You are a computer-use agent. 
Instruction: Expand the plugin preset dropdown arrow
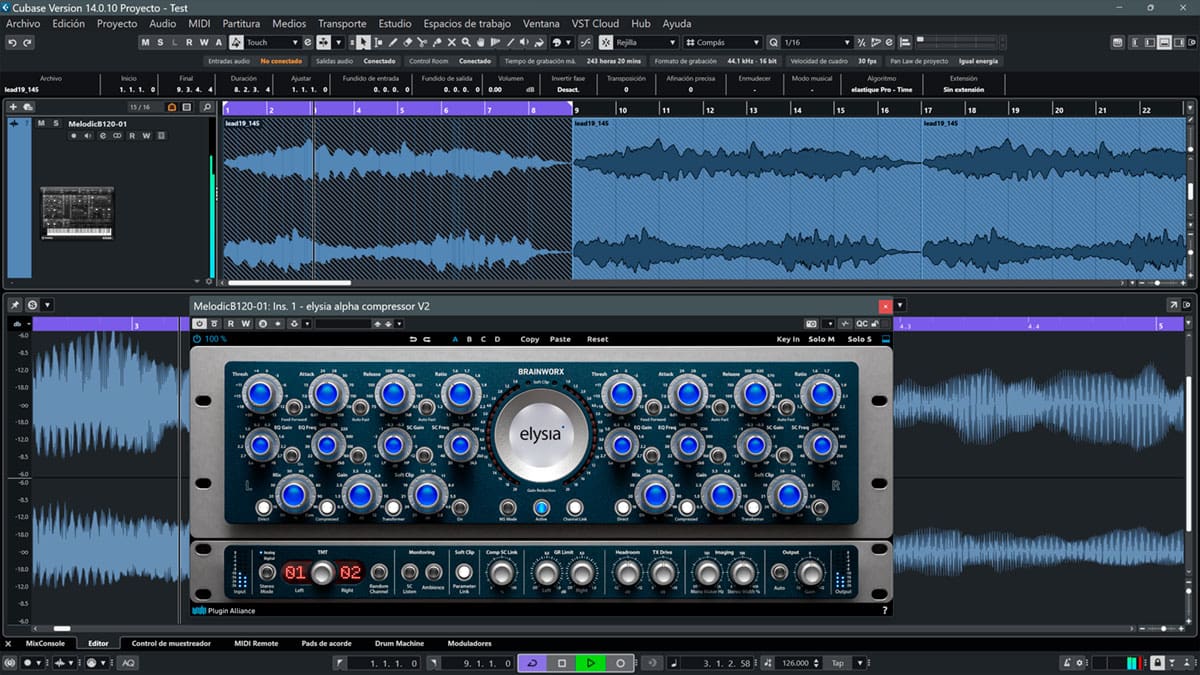point(399,323)
